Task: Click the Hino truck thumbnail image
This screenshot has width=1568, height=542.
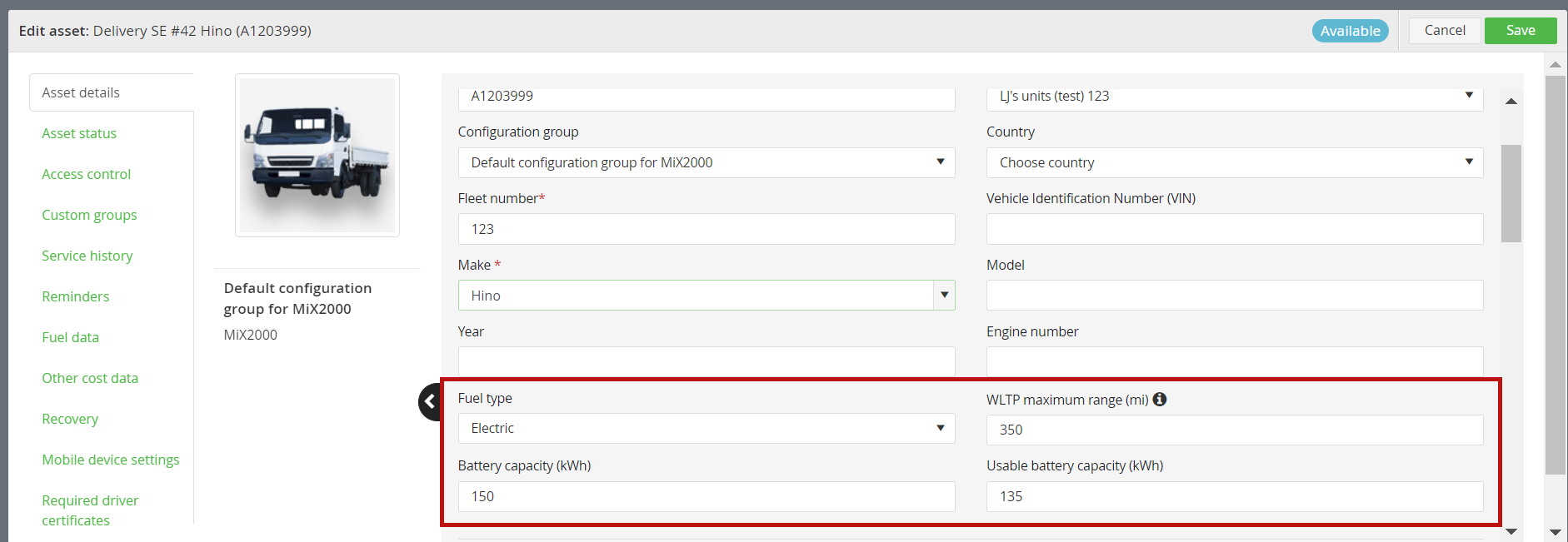Action: (317, 155)
